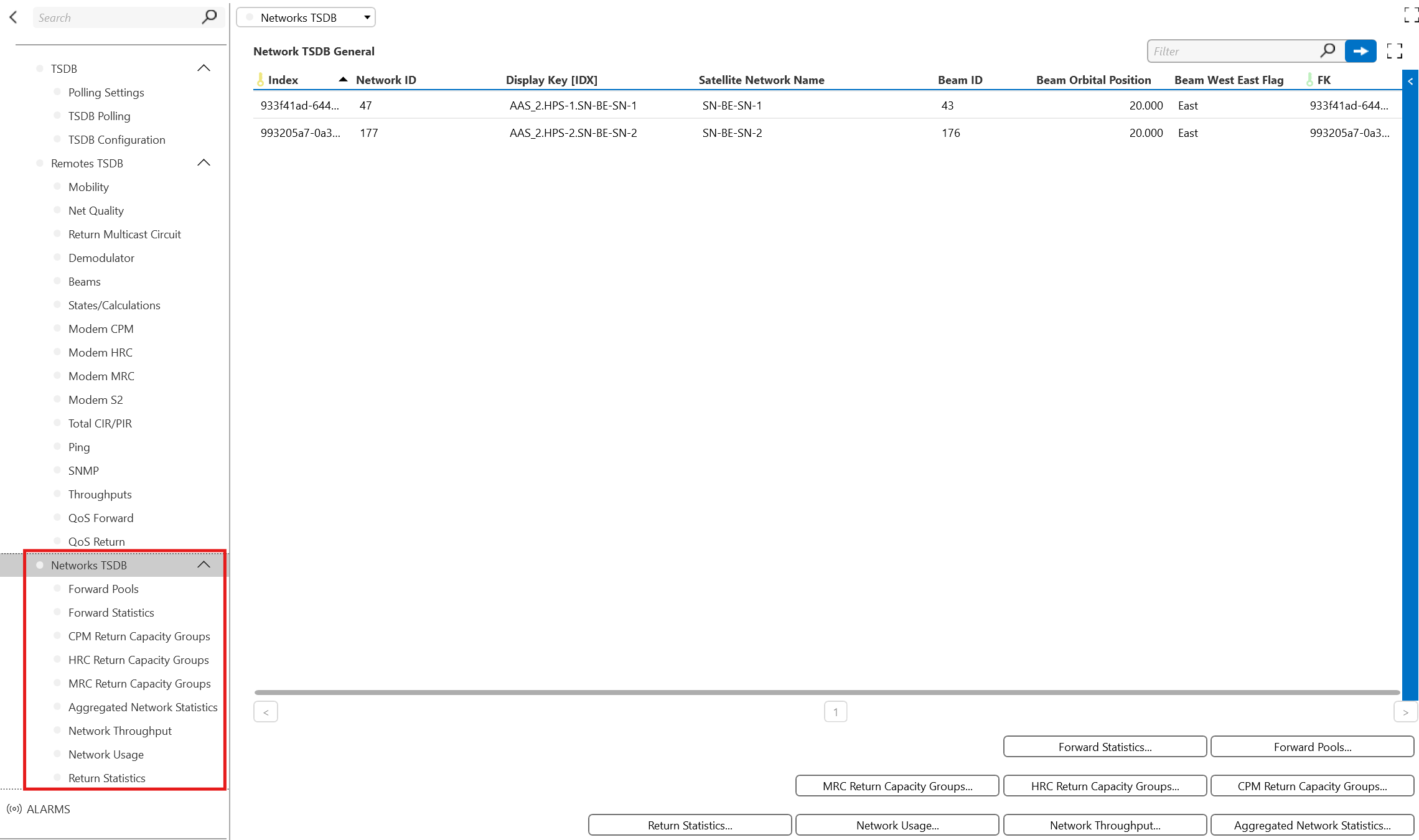This screenshot has height=840, width=1419.
Task: Open Return Statistics in sidebar
Action: (x=107, y=778)
